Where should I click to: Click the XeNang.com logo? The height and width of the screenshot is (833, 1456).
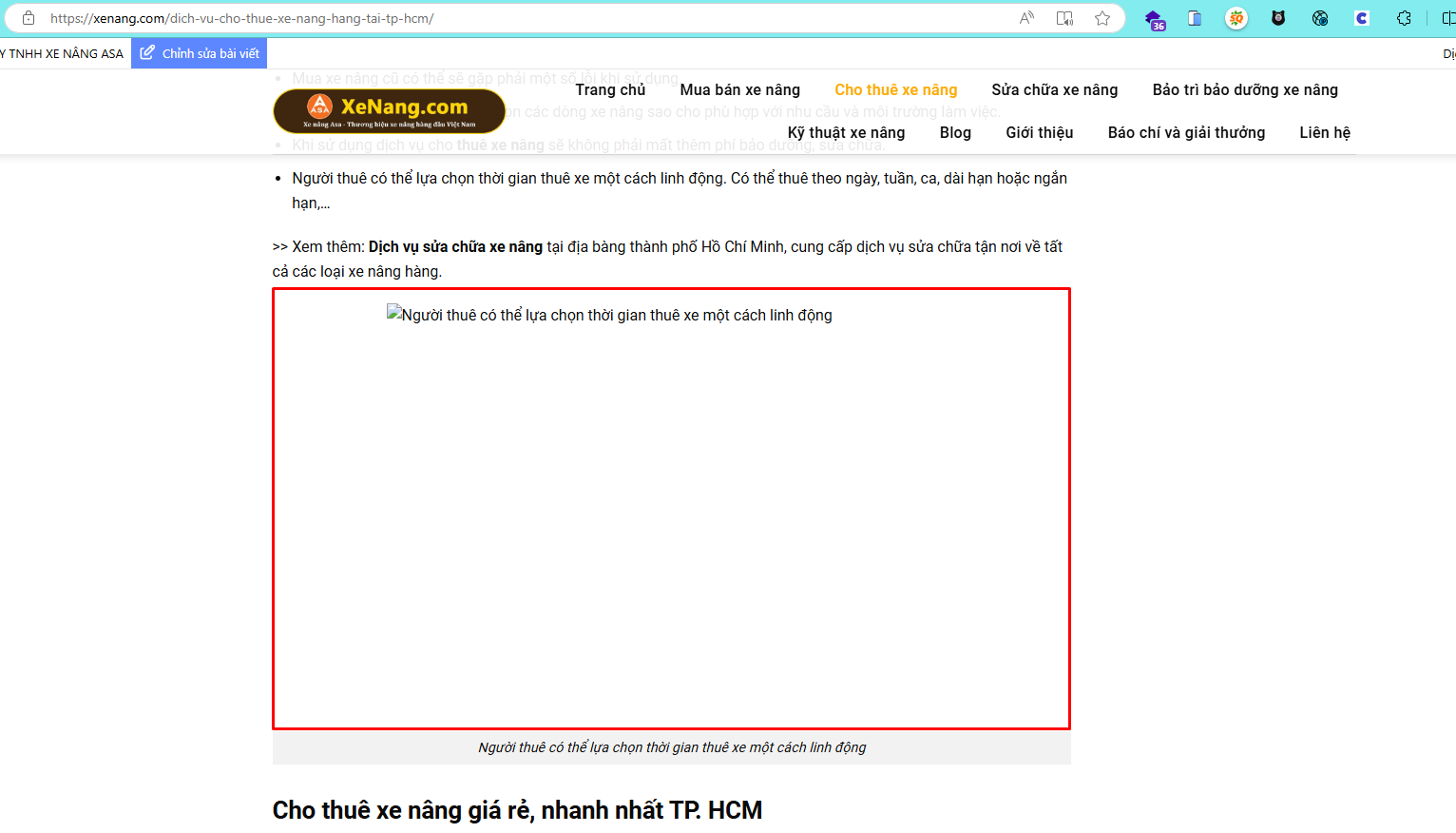(390, 111)
